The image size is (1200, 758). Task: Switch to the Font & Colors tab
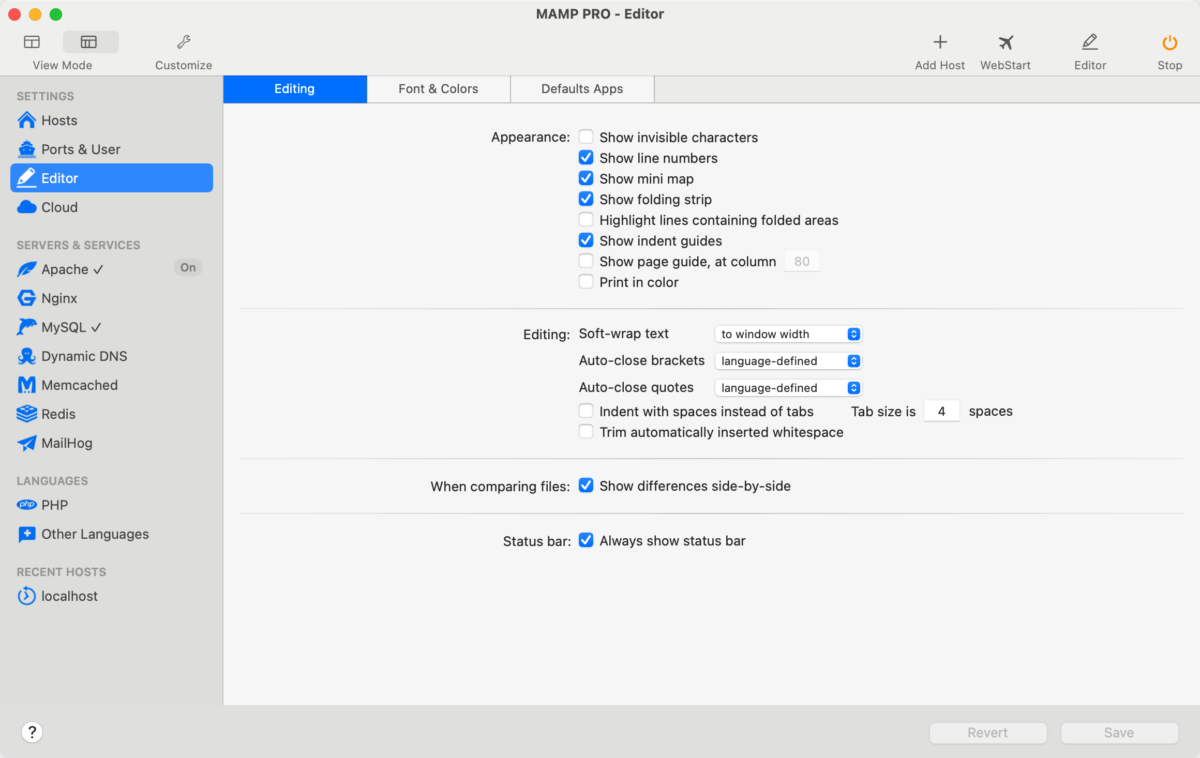(x=439, y=89)
